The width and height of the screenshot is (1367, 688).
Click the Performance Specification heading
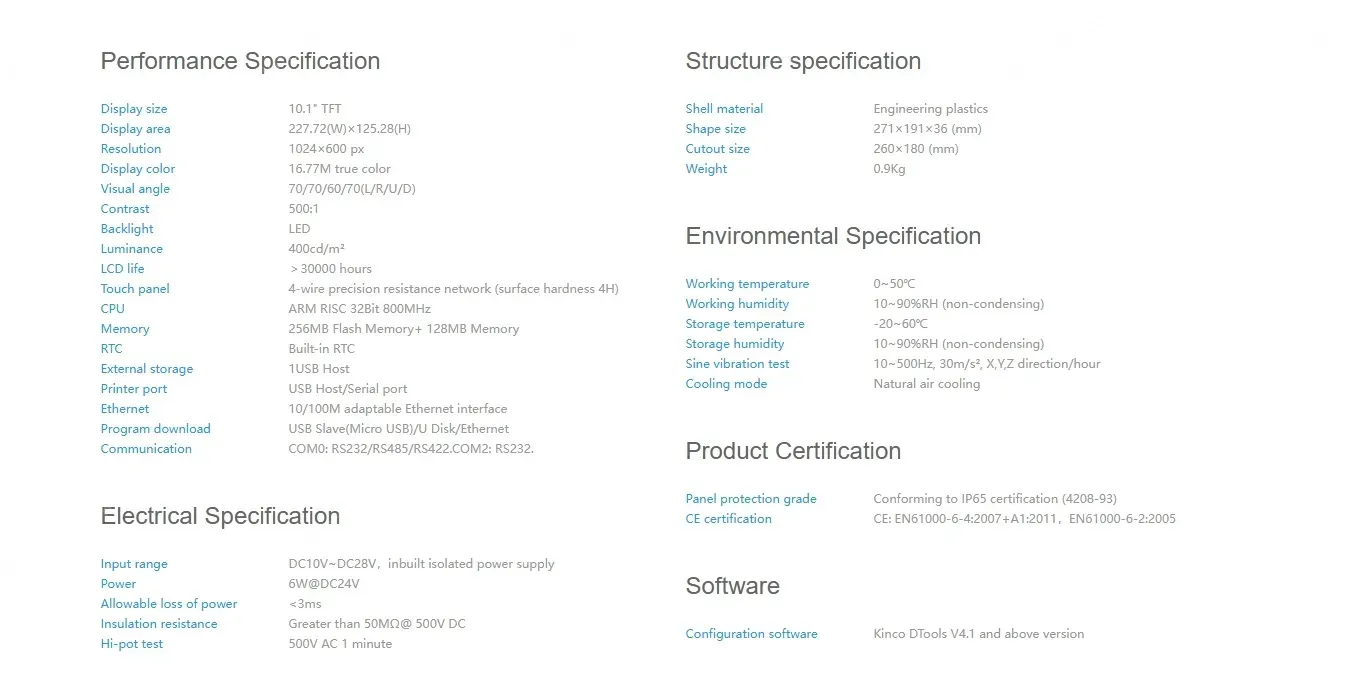coord(240,61)
